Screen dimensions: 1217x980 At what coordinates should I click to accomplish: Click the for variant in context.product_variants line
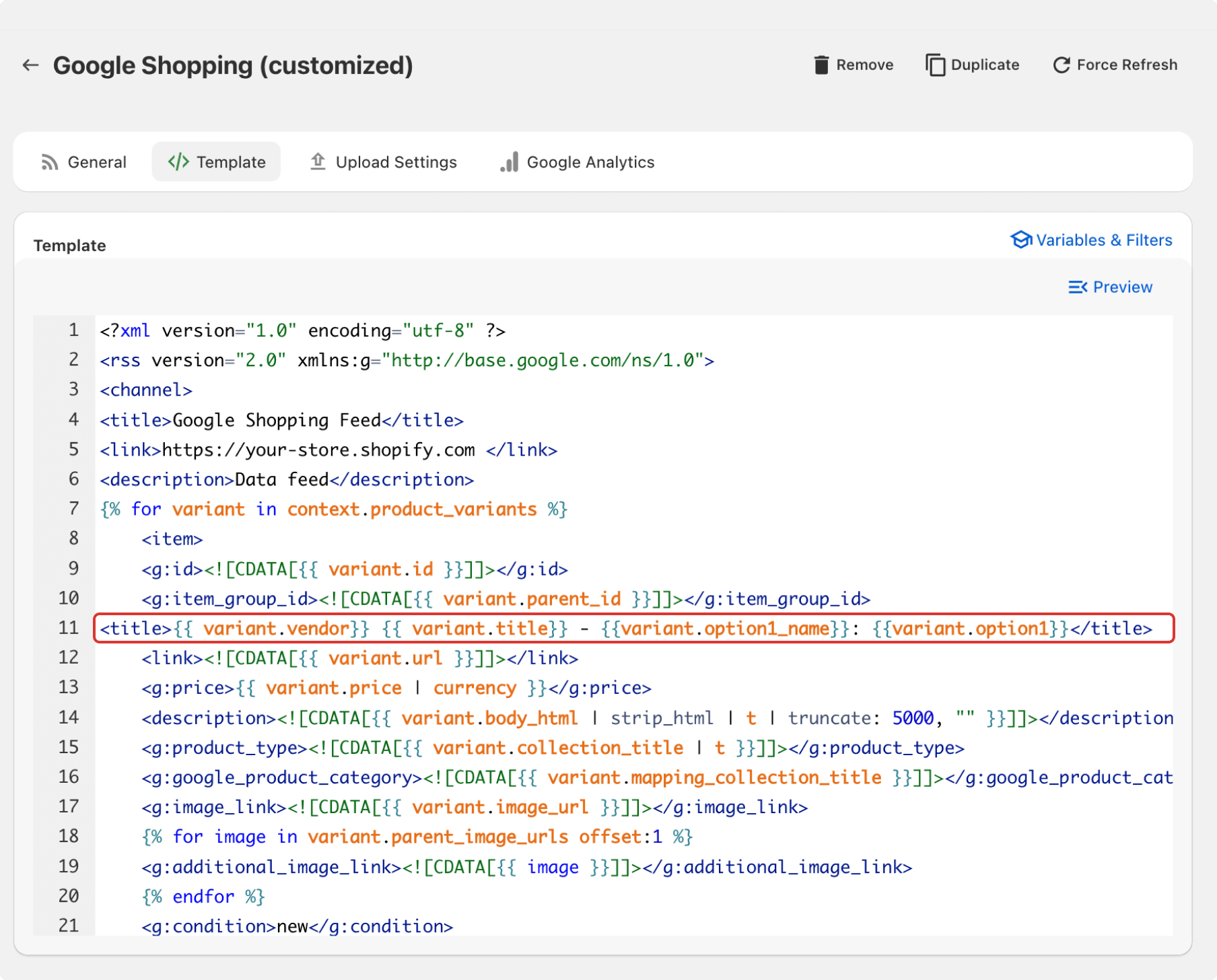tap(334, 510)
